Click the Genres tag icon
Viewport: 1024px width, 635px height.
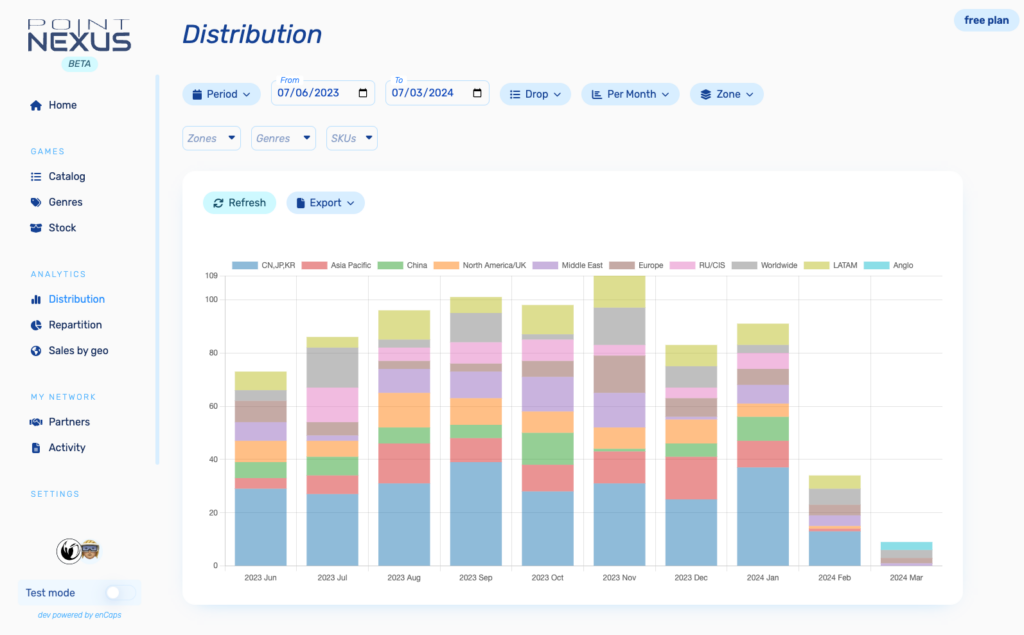pos(36,202)
